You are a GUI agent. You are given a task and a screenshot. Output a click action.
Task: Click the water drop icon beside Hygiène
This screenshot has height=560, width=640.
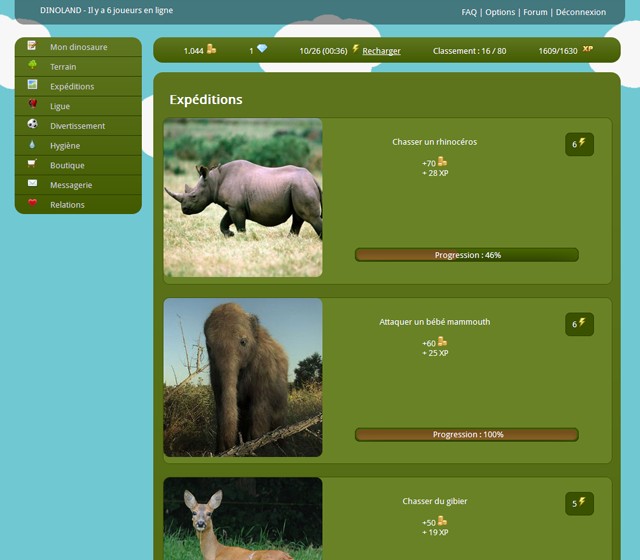[x=32, y=144]
